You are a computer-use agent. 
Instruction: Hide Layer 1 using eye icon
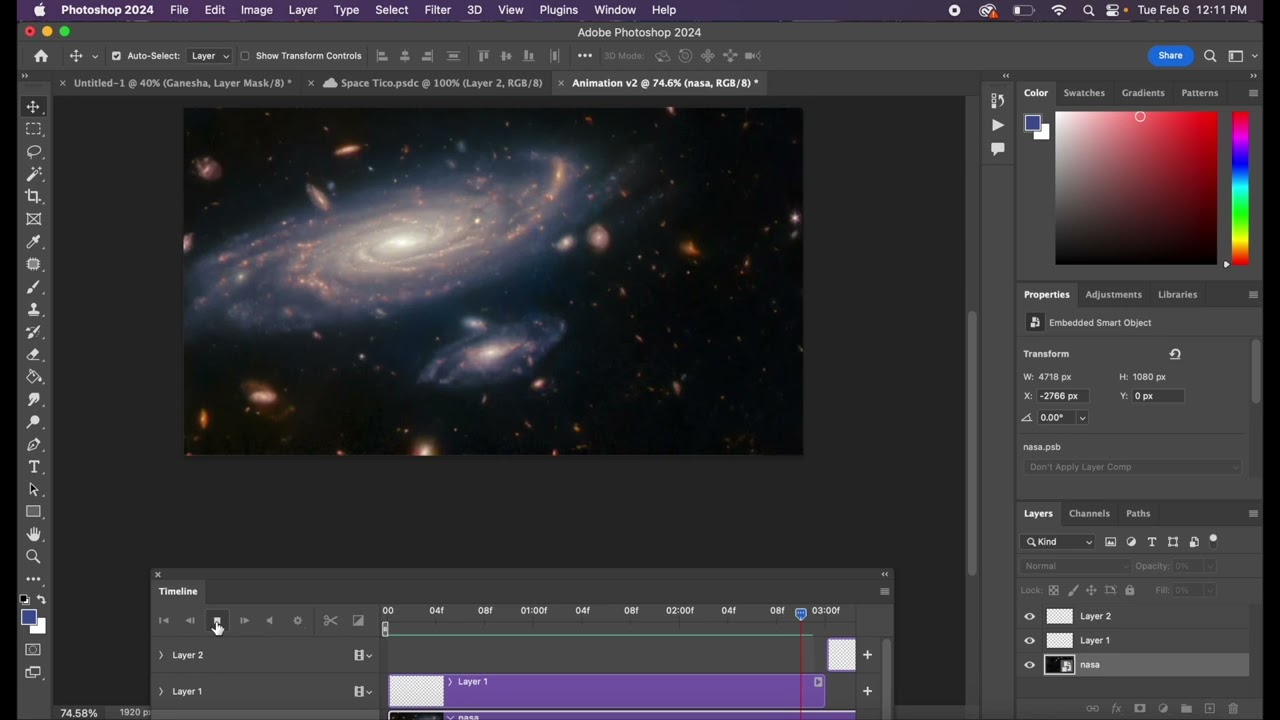click(x=1029, y=640)
